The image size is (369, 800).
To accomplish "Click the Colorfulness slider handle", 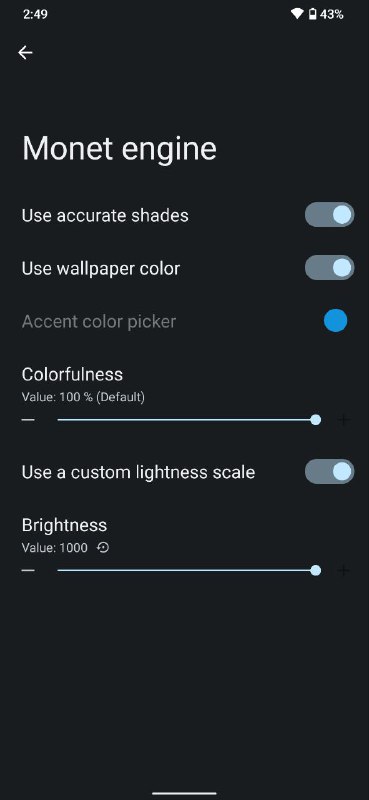I will click(316, 420).
